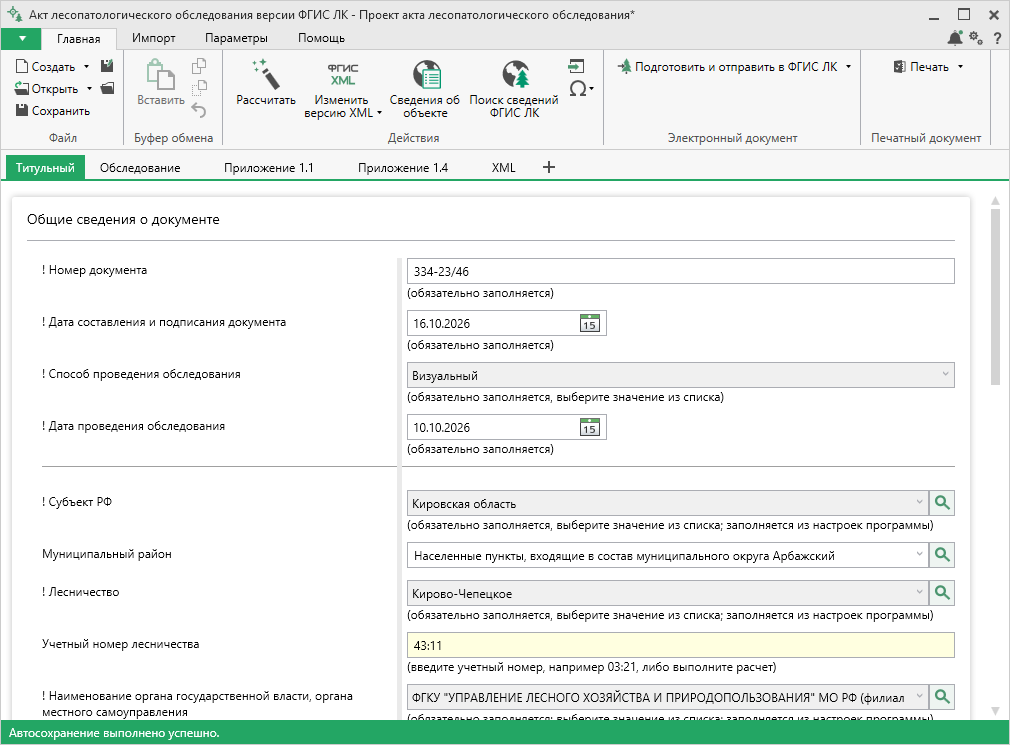Image resolution: width=1010 pixels, height=745 pixels.
Task: Open the Печать dropdown arrow
Action: click(x=960, y=66)
